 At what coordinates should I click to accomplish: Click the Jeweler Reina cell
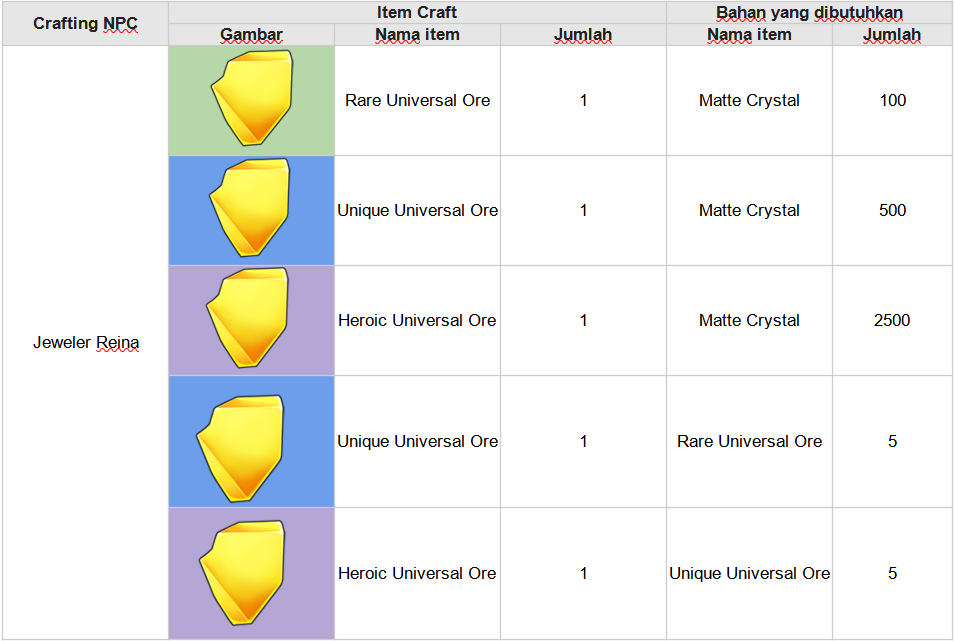(x=85, y=342)
